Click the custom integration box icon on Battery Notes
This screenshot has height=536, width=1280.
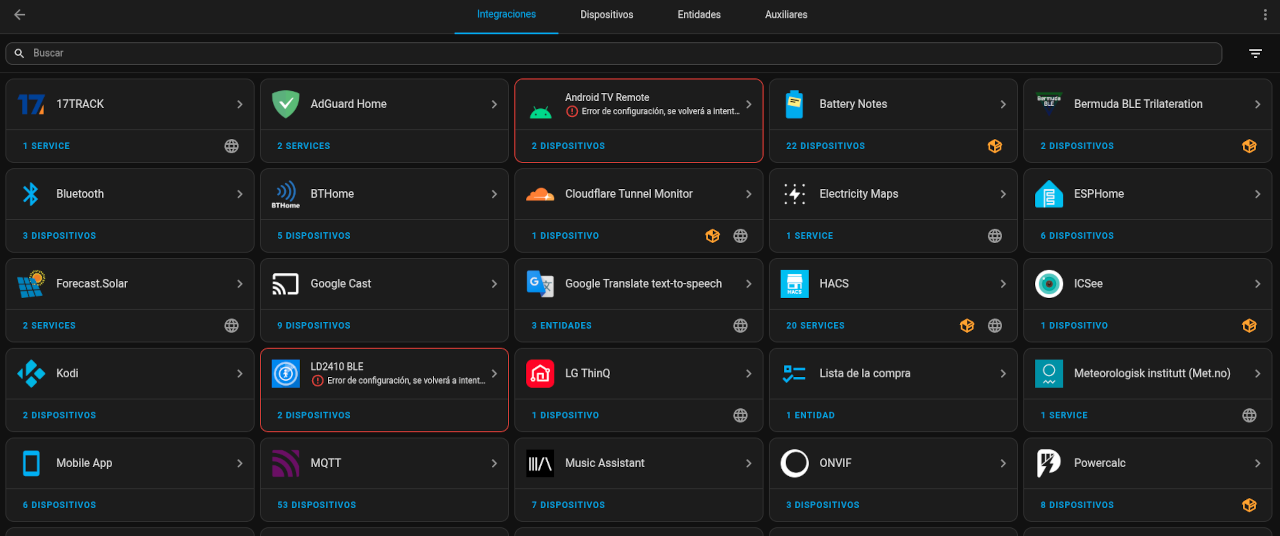click(995, 146)
